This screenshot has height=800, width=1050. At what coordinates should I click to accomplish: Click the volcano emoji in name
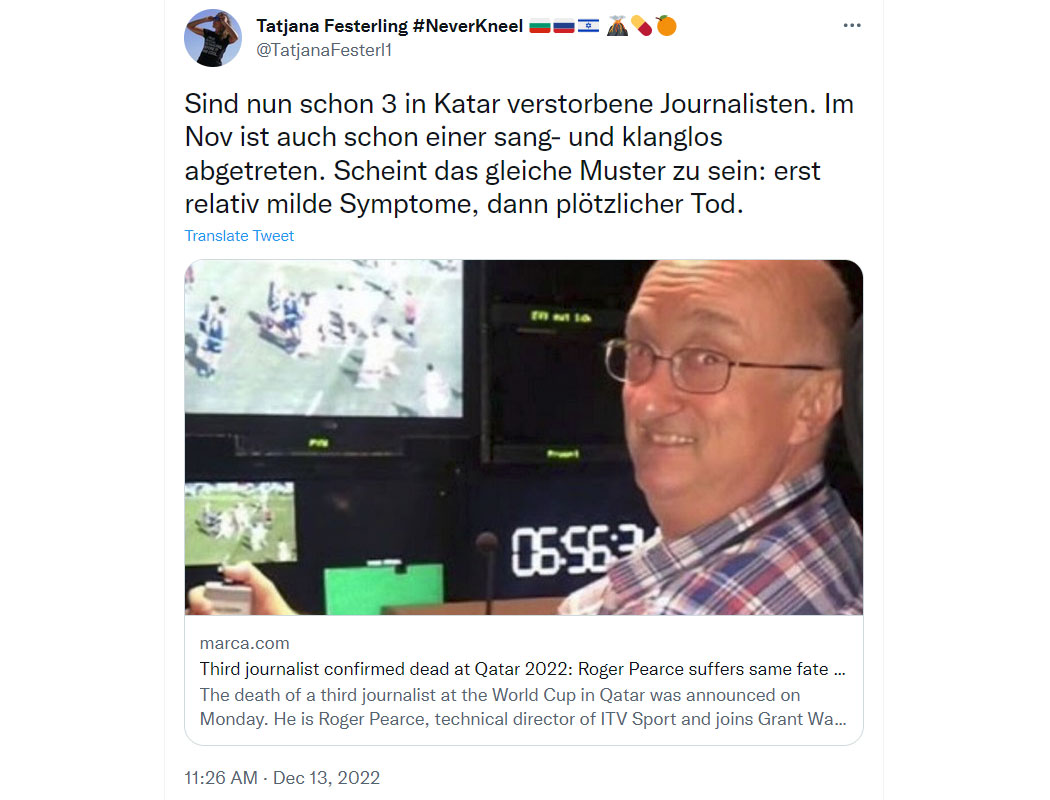click(617, 26)
